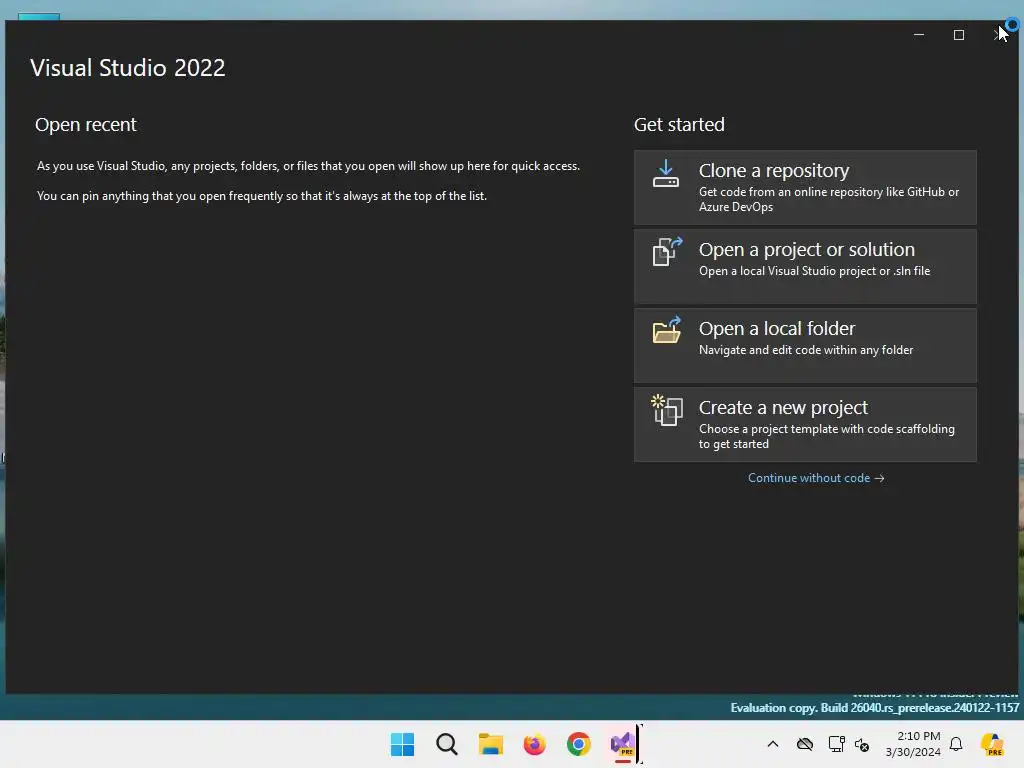Viewport: 1024px width, 768px height.
Task: Open the Windows Start menu
Action: (x=402, y=744)
